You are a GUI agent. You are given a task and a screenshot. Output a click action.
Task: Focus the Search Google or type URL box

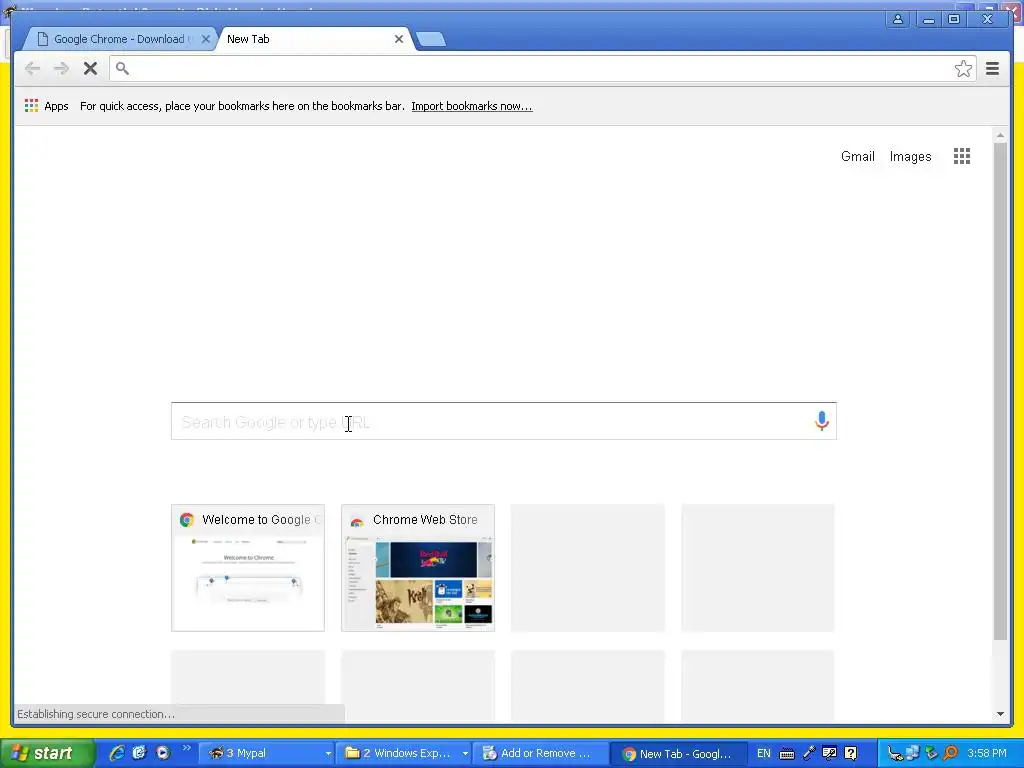(504, 421)
